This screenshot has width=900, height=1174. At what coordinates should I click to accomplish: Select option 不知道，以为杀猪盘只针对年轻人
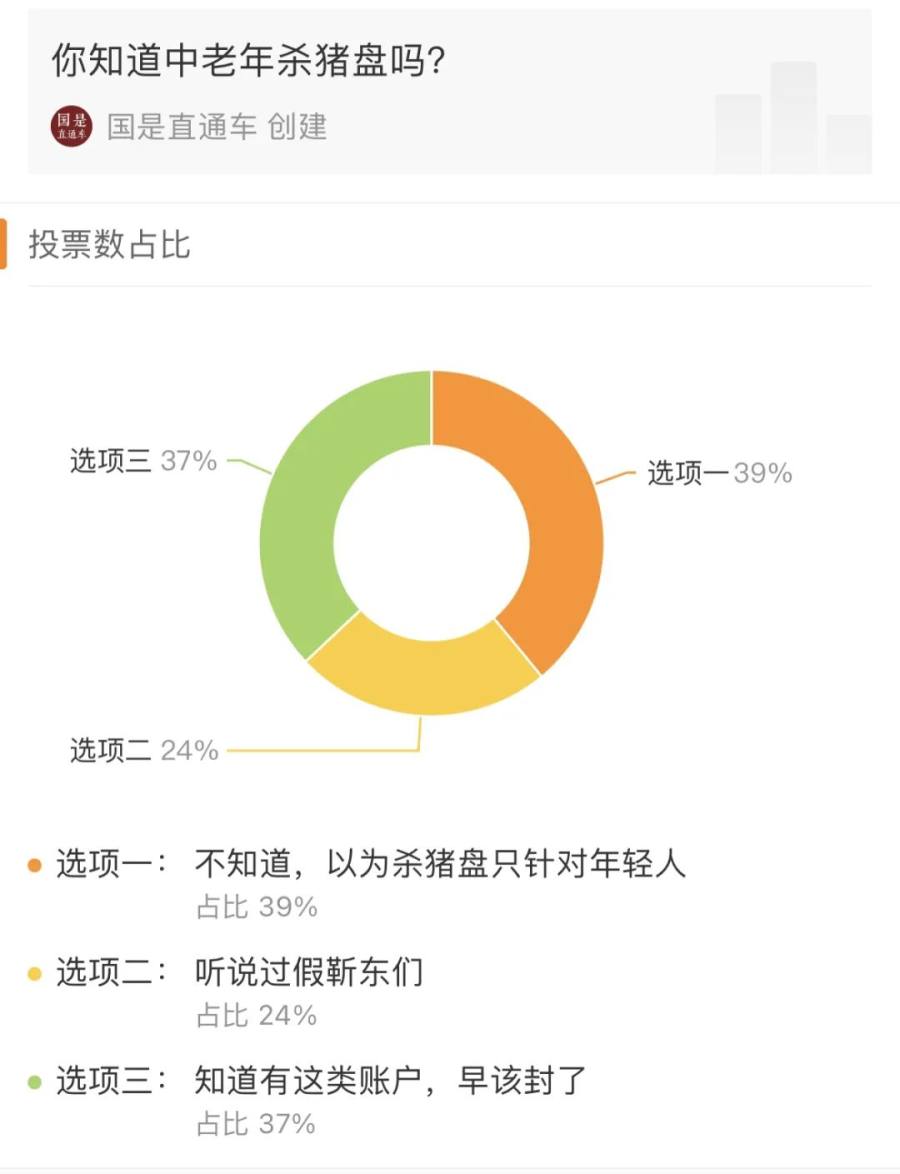pyautogui.click(x=440, y=864)
